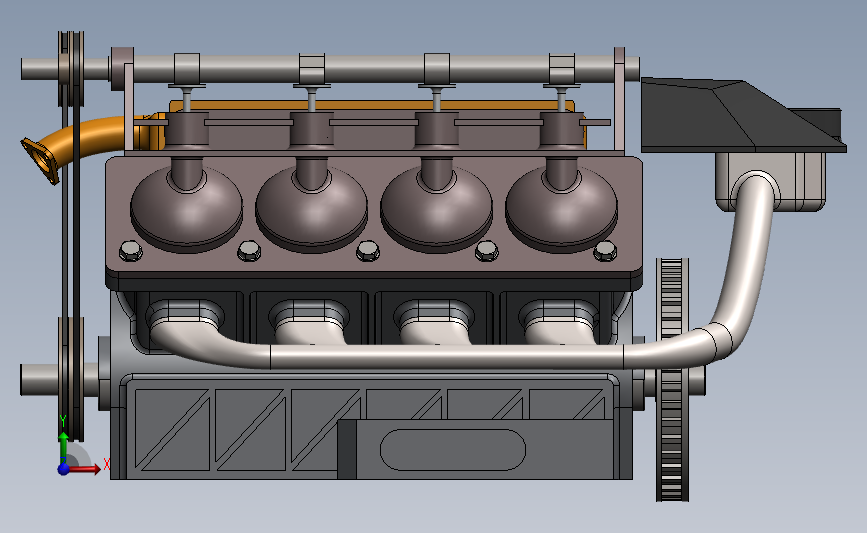Screen dimensions: 867x533
Task: Select the leftmost hex bolt on the head
Action: coord(130,252)
